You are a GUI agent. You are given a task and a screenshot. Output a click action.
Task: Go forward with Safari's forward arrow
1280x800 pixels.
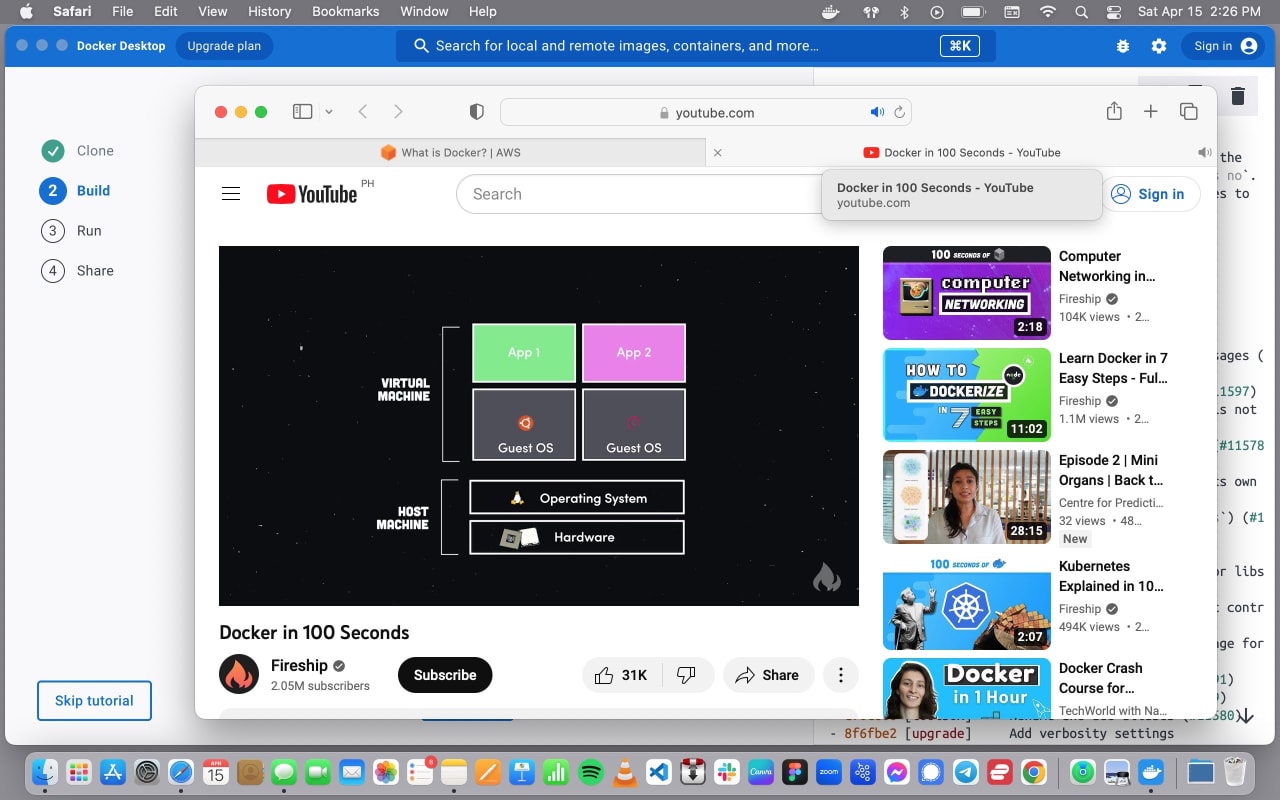(x=398, y=112)
